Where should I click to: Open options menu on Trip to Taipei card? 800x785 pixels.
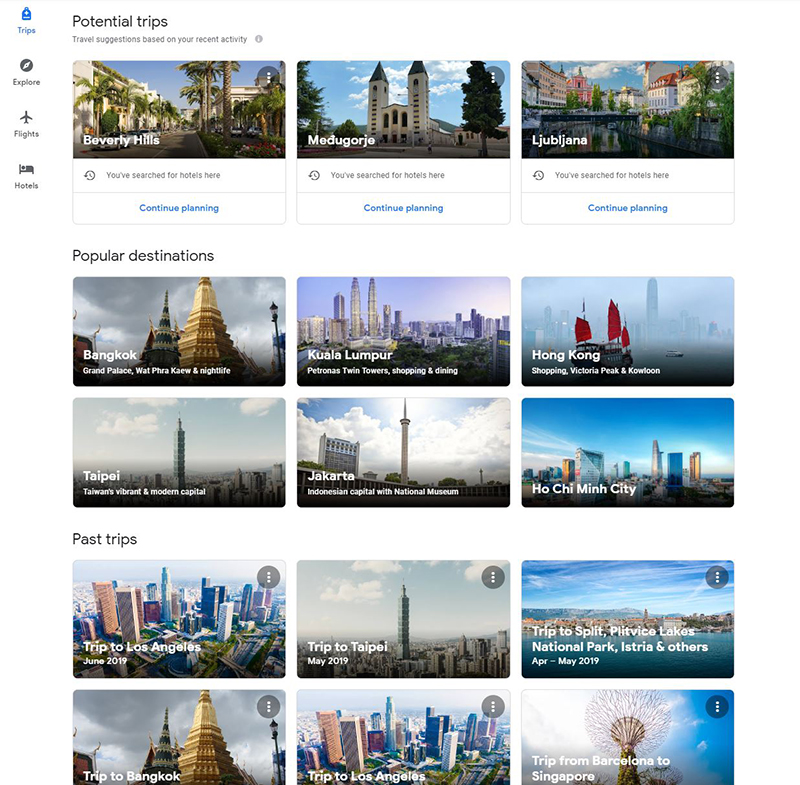point(492,577)
